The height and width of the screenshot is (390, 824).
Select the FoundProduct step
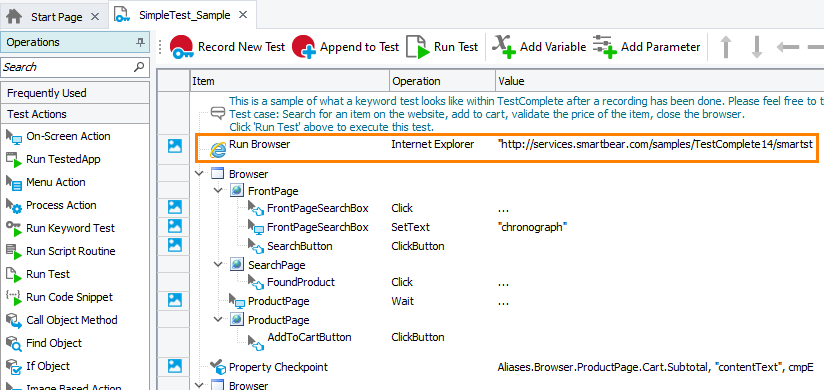(x=301, y=282)
